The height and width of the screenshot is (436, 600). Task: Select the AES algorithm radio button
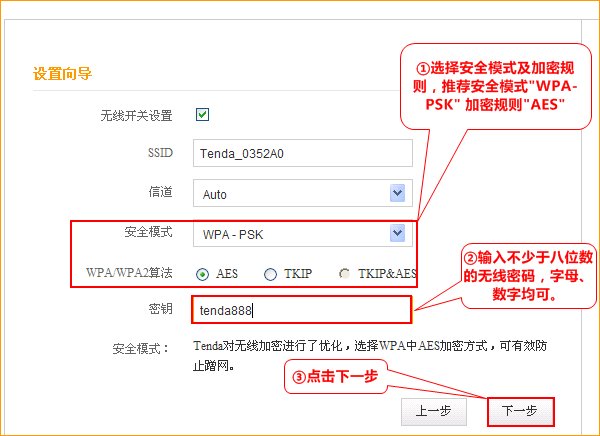tap(202, 274)
